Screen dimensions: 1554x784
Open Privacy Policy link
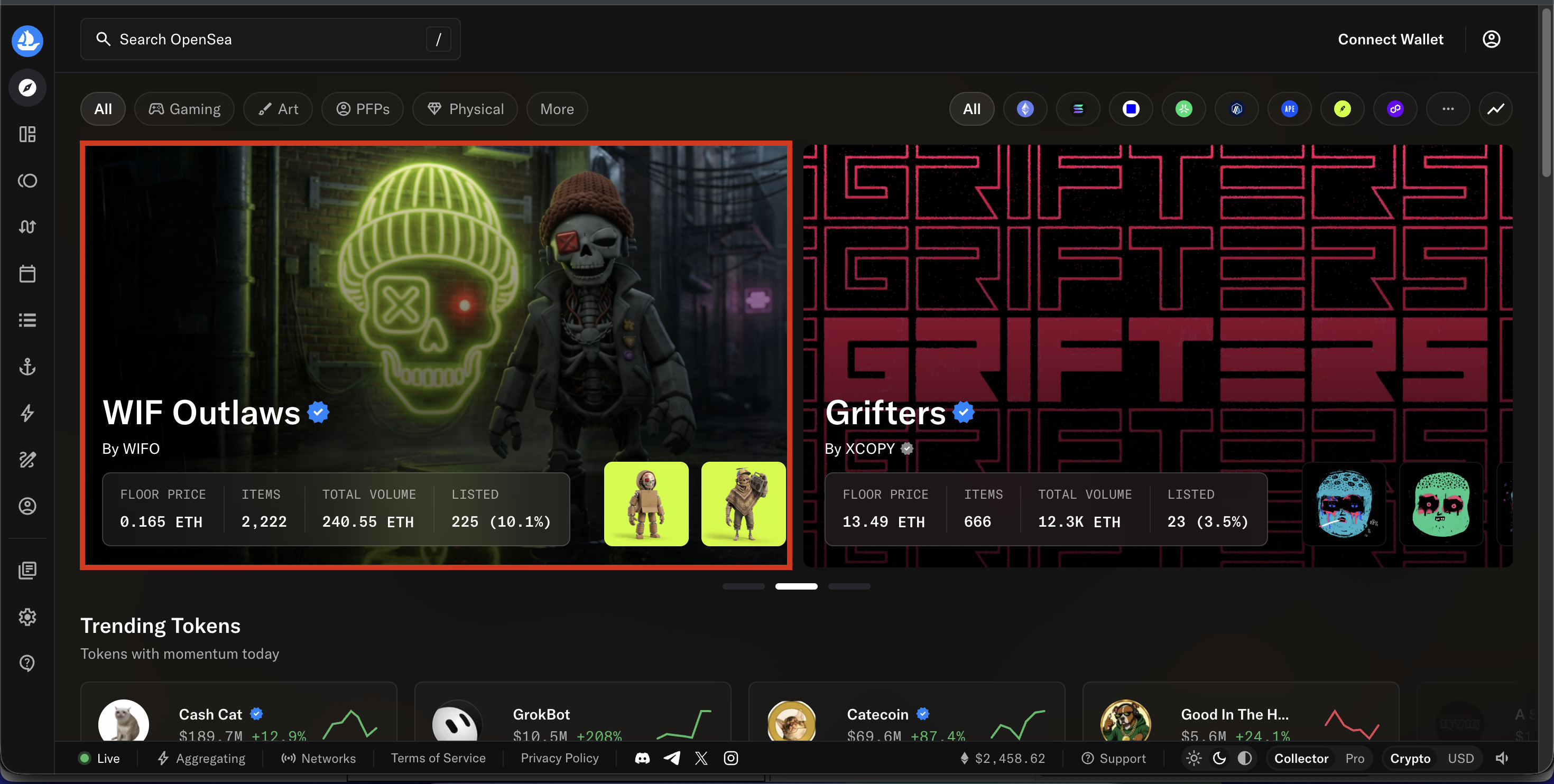[x=560, y=758]
